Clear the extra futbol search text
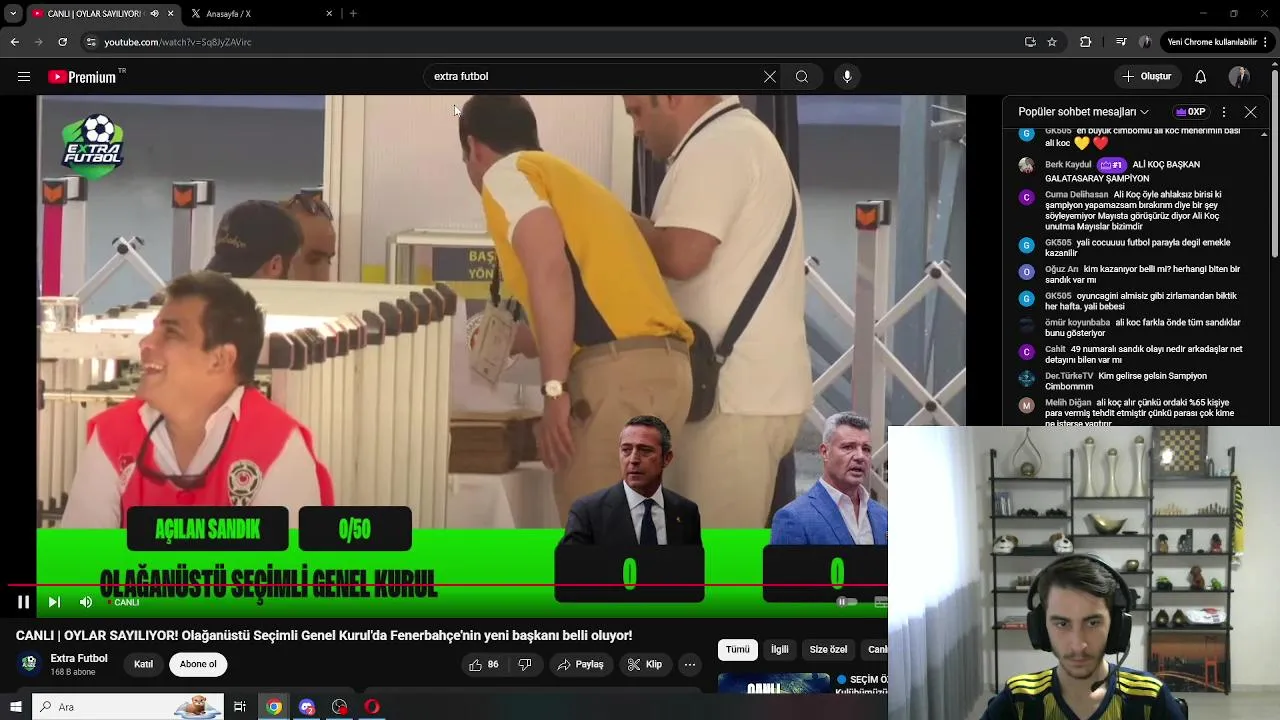 click(x=770, y=77)
